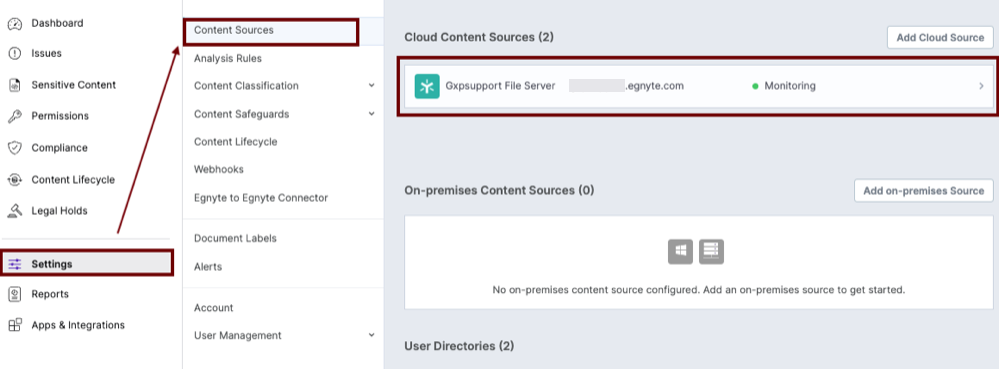Click the green Monitoring status dot
The image size is (999, 369).
tap(755, 86)
